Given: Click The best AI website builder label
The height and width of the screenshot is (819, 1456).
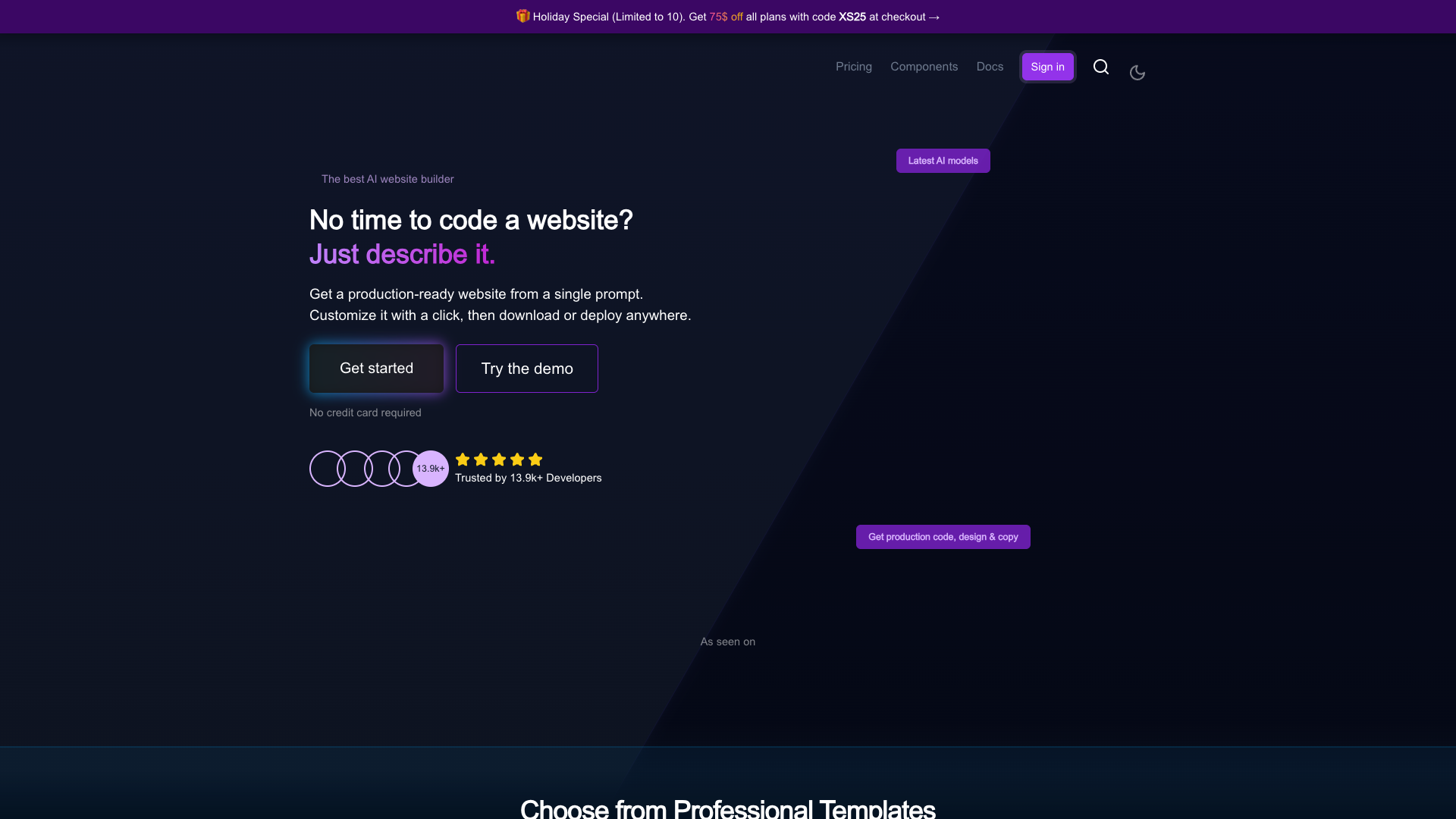Looking at the screenshot, I should click(388, 179).
